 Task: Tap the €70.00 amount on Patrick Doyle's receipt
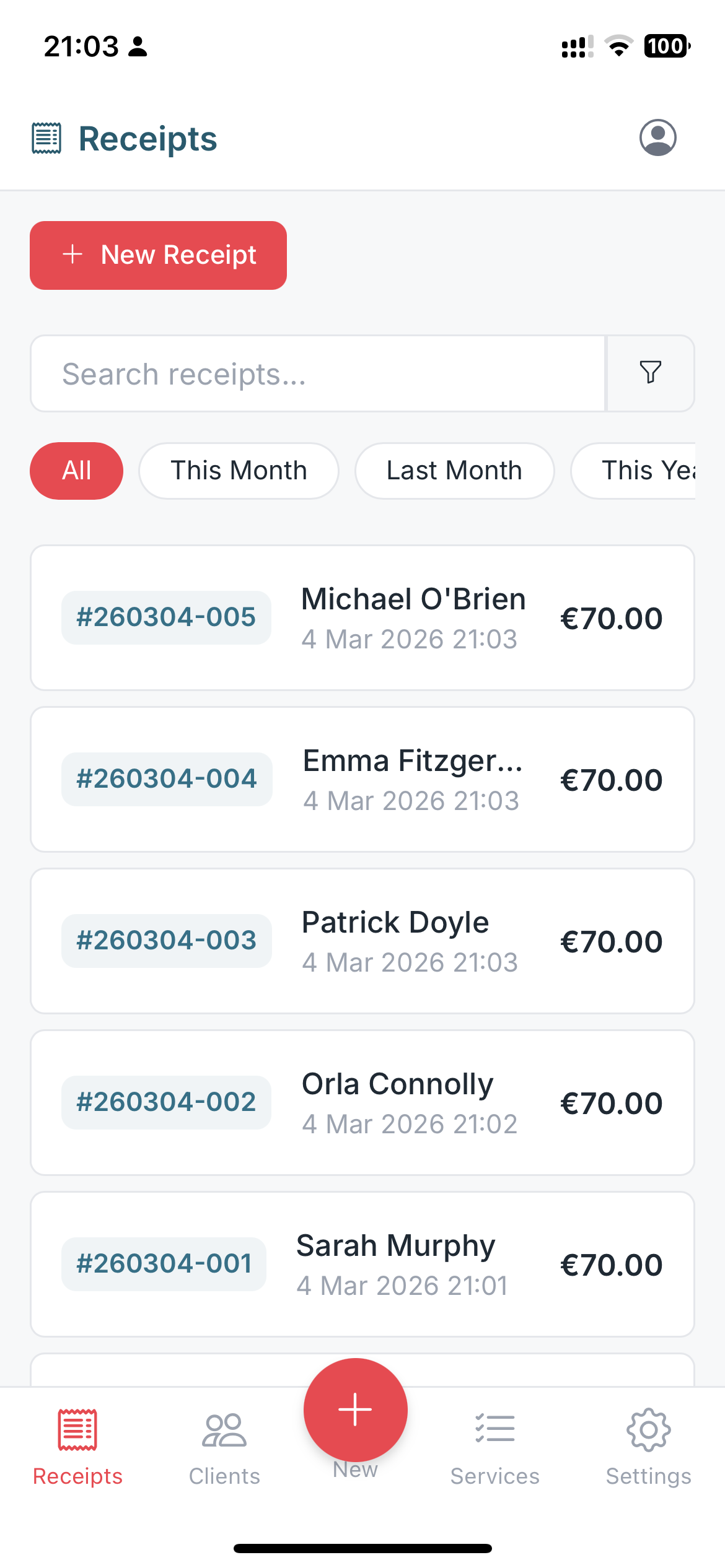coord(611,942)
